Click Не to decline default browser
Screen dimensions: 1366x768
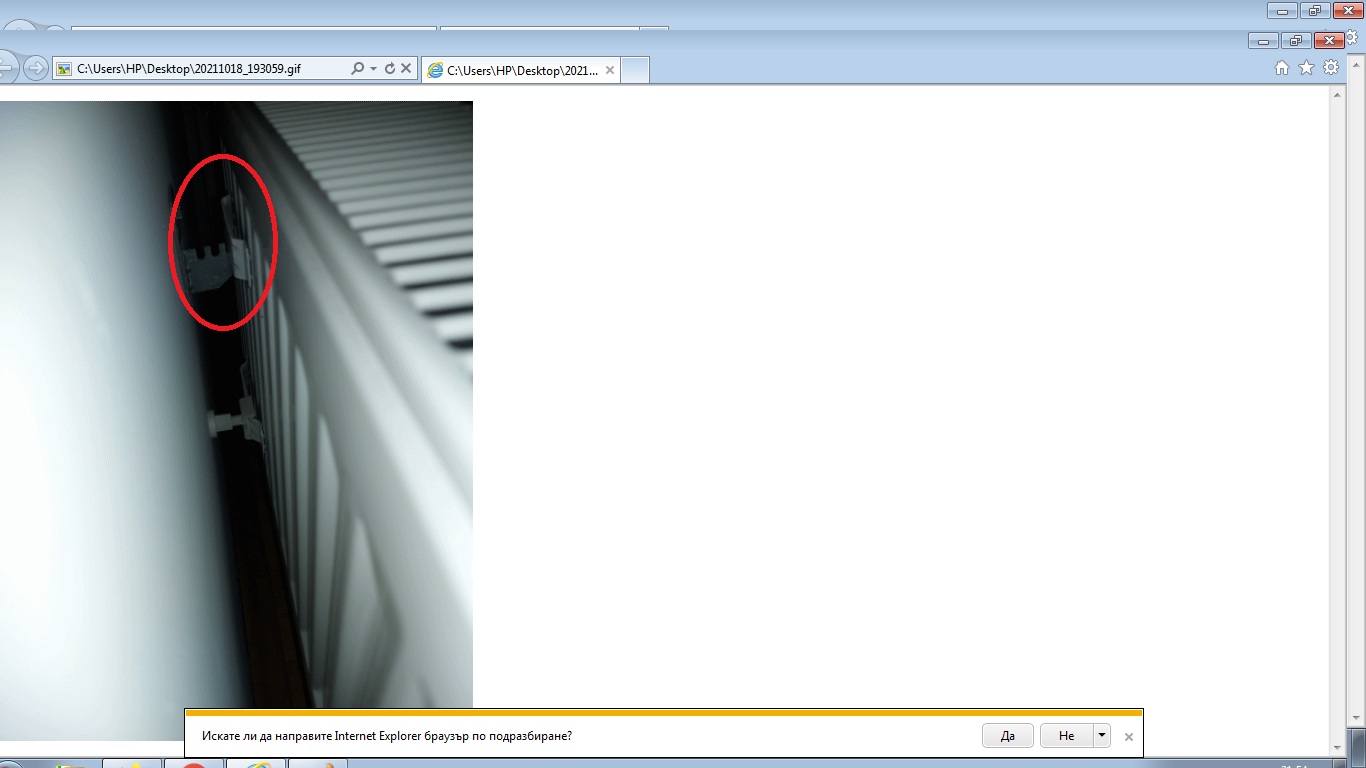[1066, 736]
